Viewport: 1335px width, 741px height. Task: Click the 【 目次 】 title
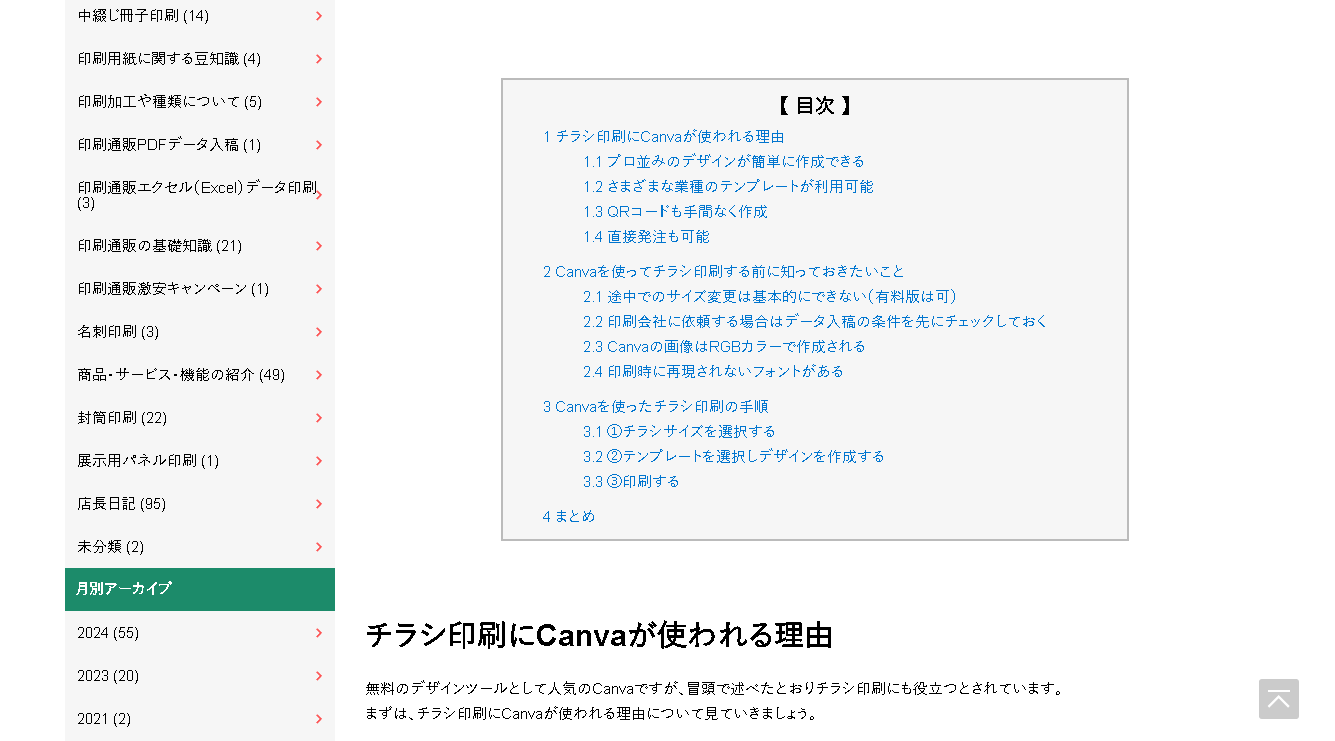(814, 106)
